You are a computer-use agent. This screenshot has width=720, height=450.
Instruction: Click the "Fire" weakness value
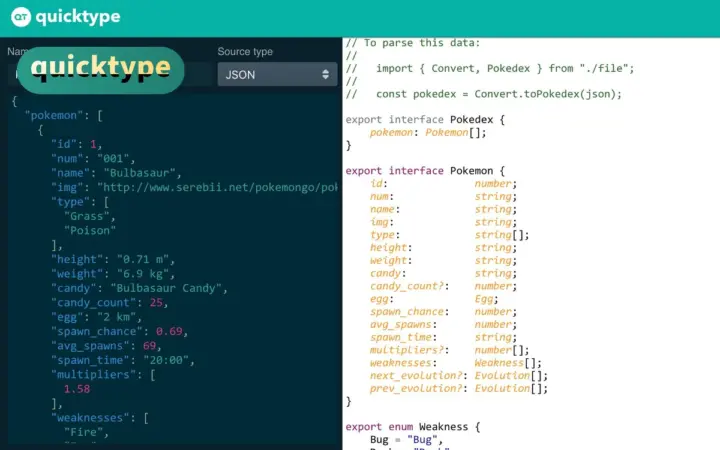point(86,432)
